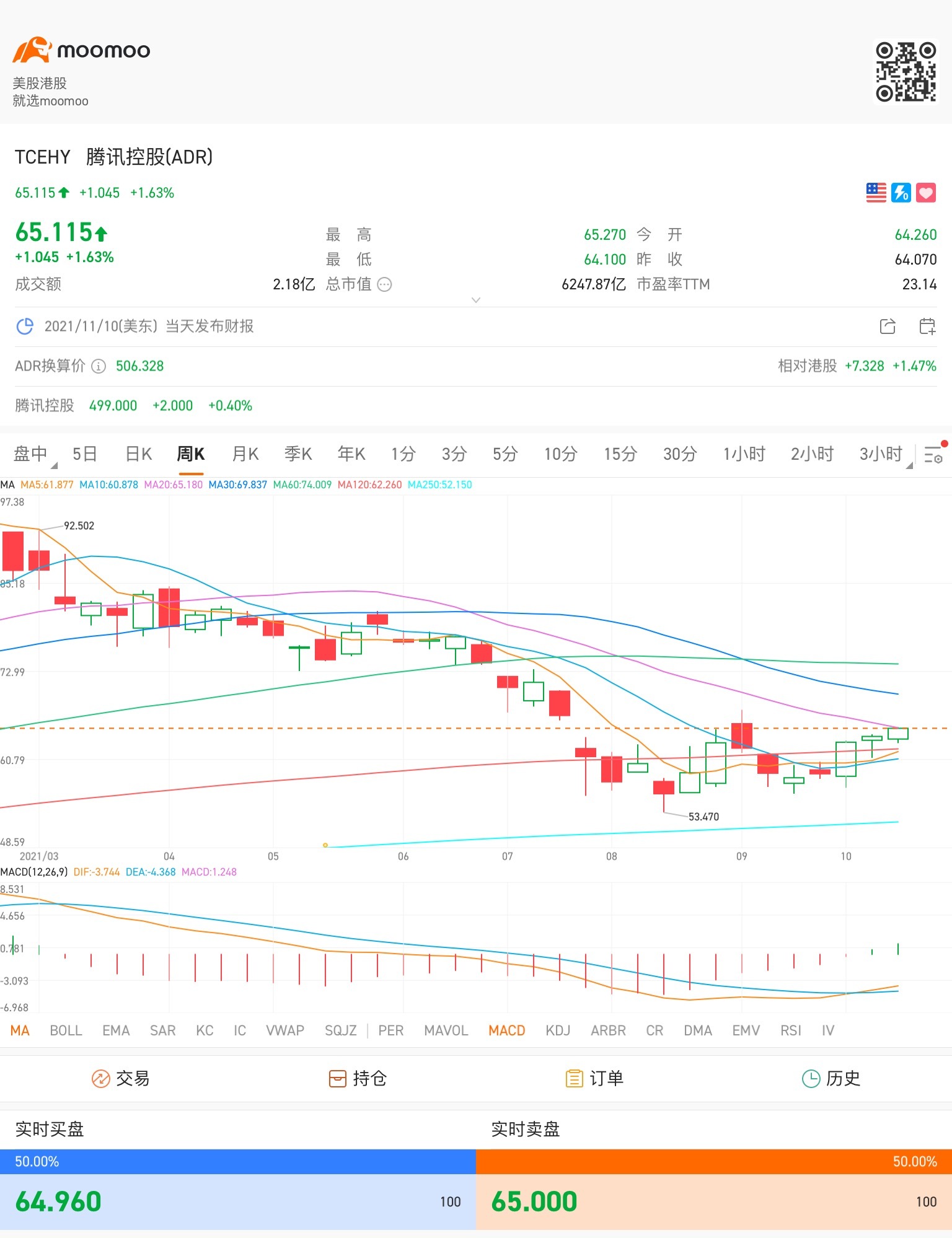The height and width of the screenshot is (1238, 952).
Task: Switch sub-chart to MAVOL
Action: point(446,1030)
